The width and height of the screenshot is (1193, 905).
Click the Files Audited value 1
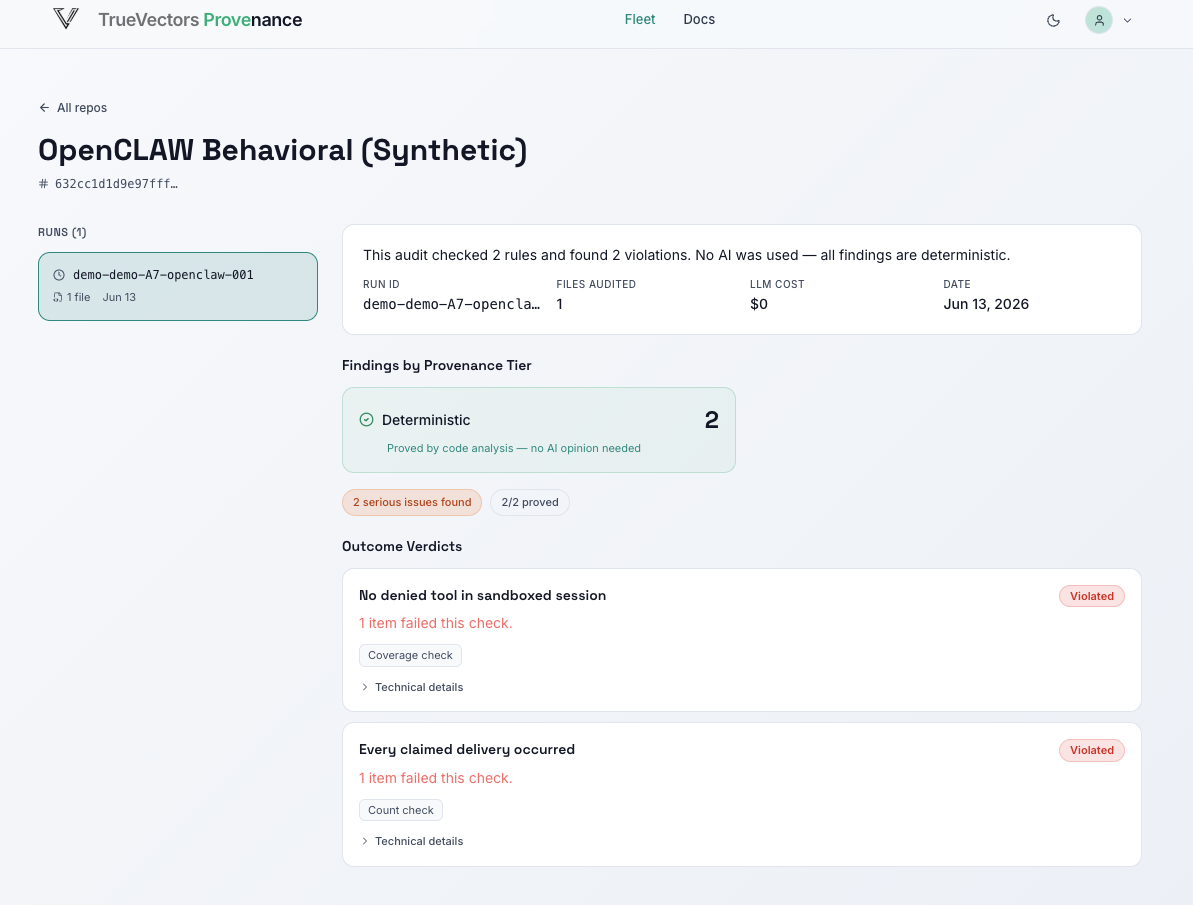[559, 304]
